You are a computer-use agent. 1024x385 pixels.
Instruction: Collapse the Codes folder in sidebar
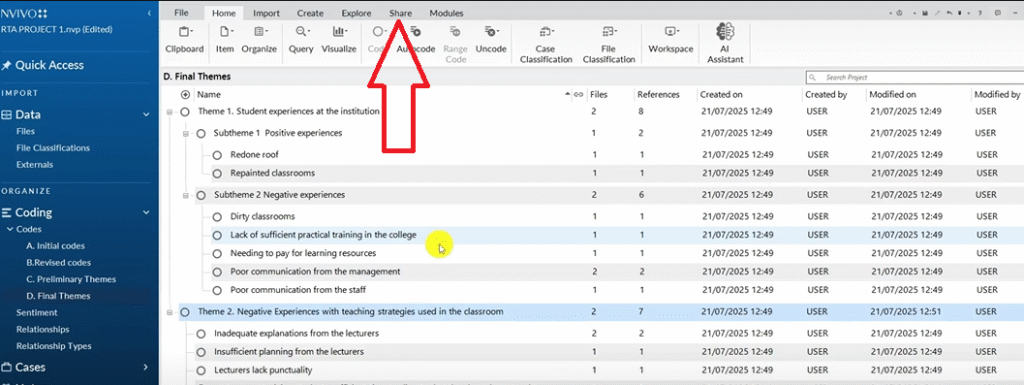pos(10,230)
